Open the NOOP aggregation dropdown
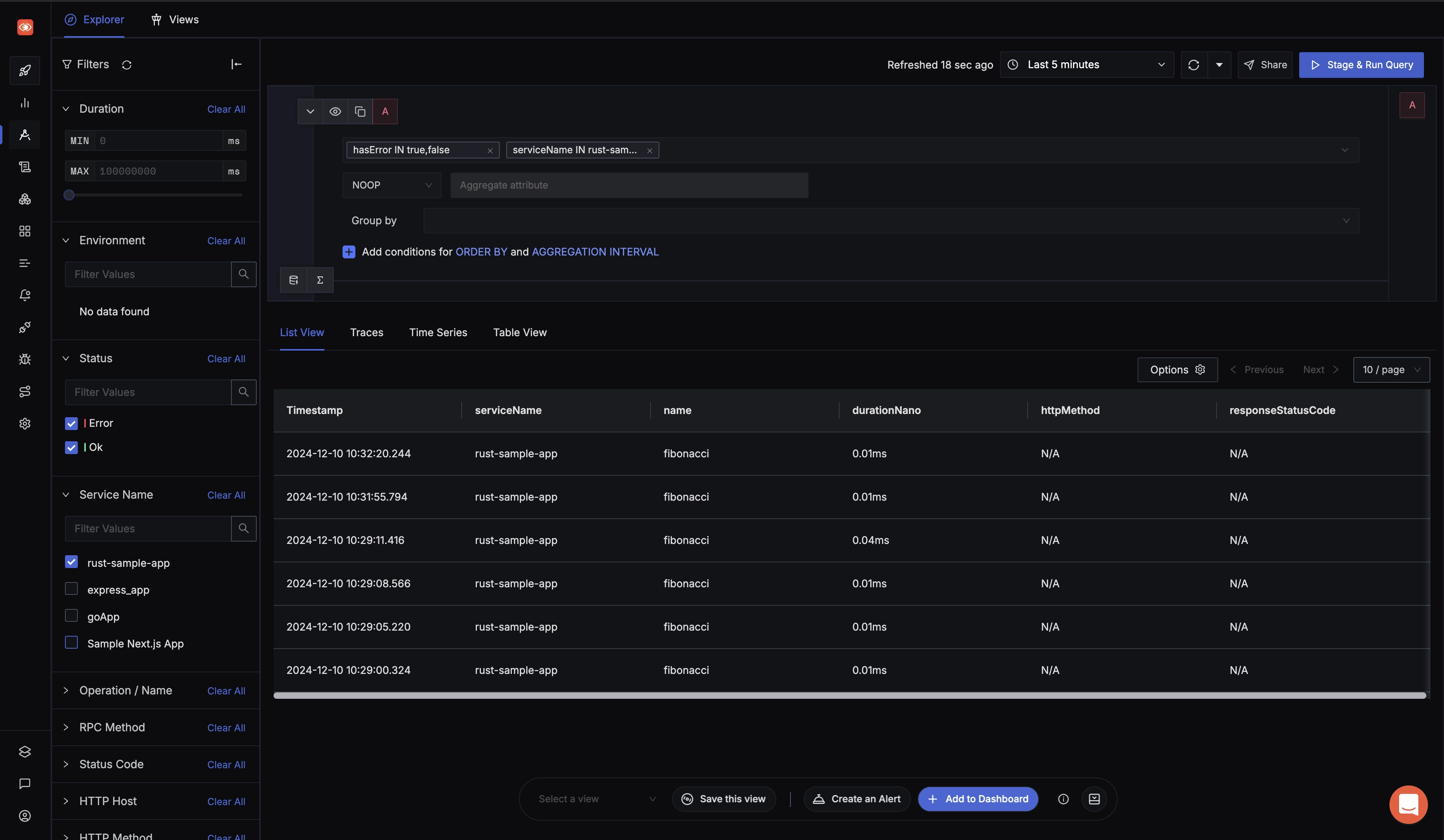 [392, 185]
